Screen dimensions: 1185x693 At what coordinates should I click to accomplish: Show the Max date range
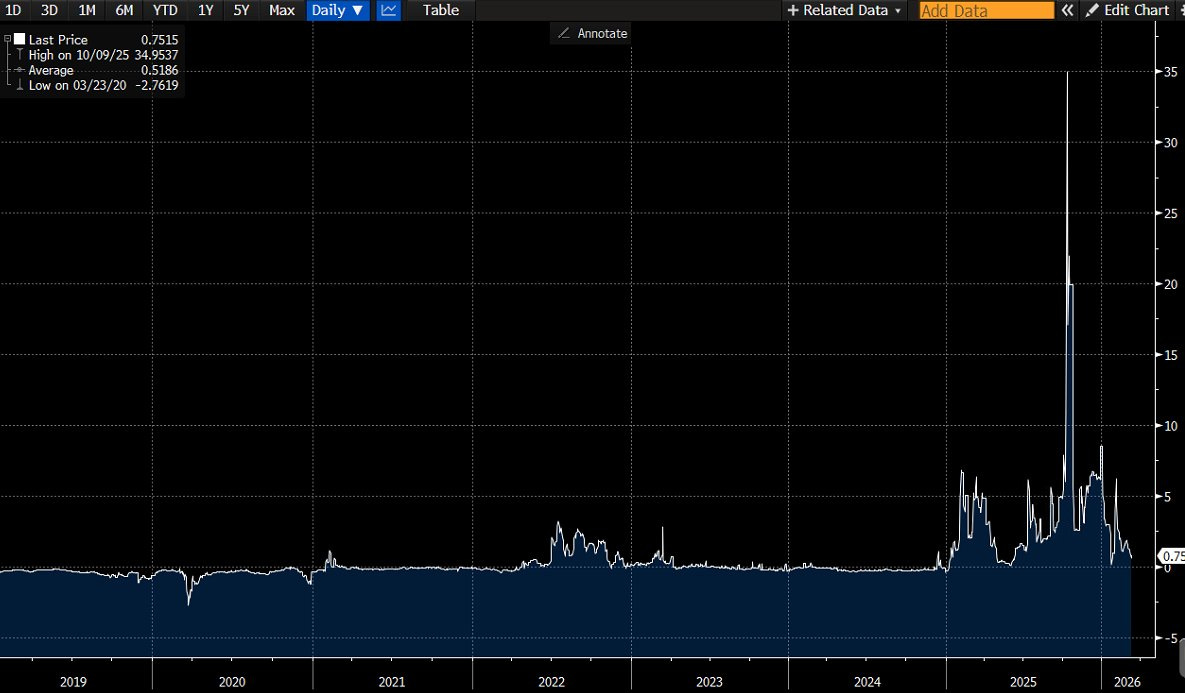coord(282,10)
